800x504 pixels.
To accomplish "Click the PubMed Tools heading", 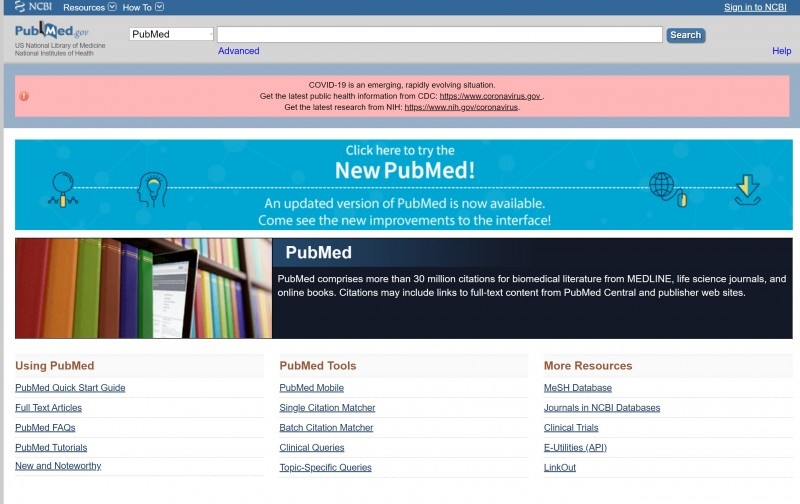I will [x=317, y=366].
